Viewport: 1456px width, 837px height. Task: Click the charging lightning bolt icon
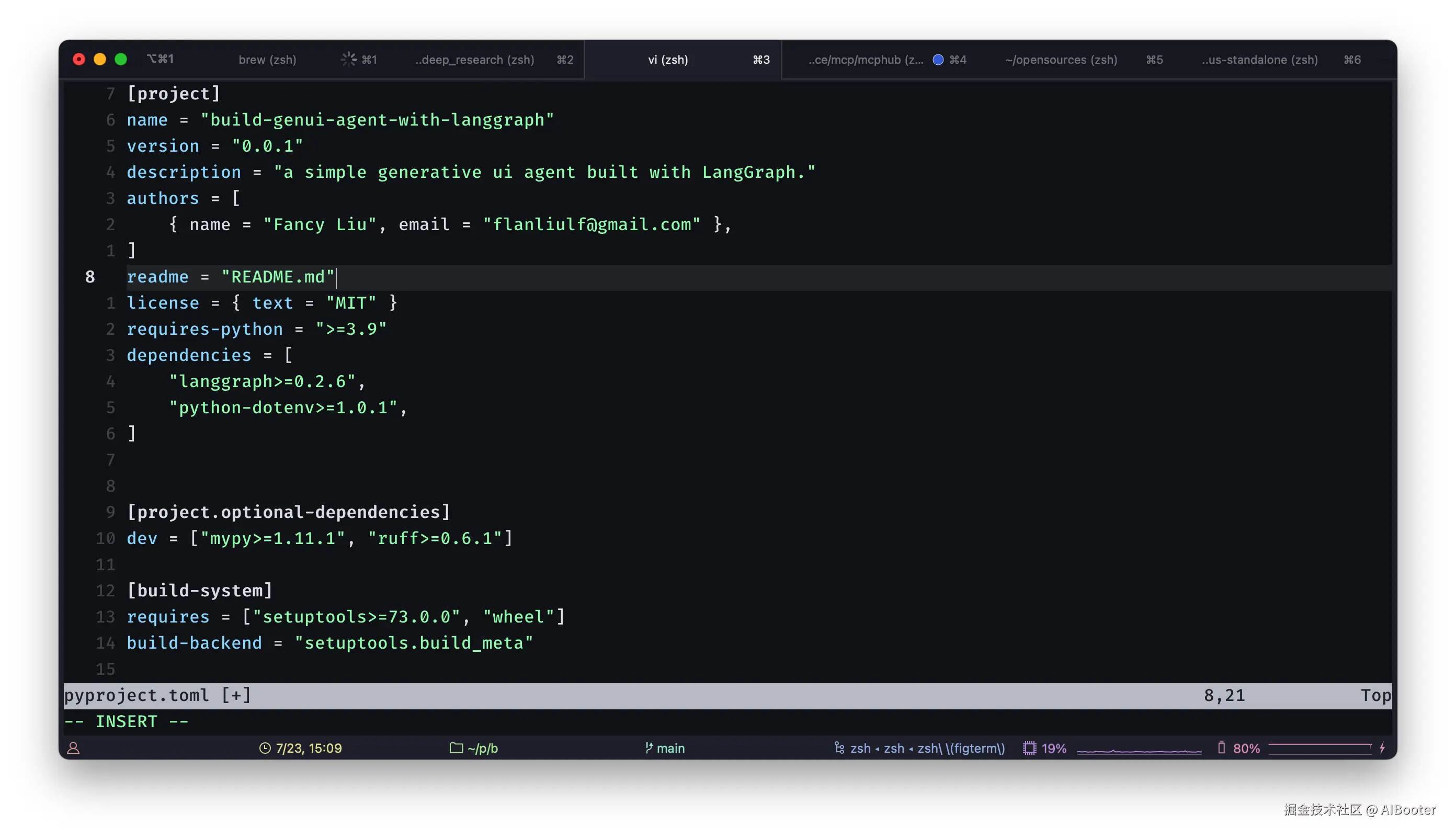click(x=1382, y=748)
